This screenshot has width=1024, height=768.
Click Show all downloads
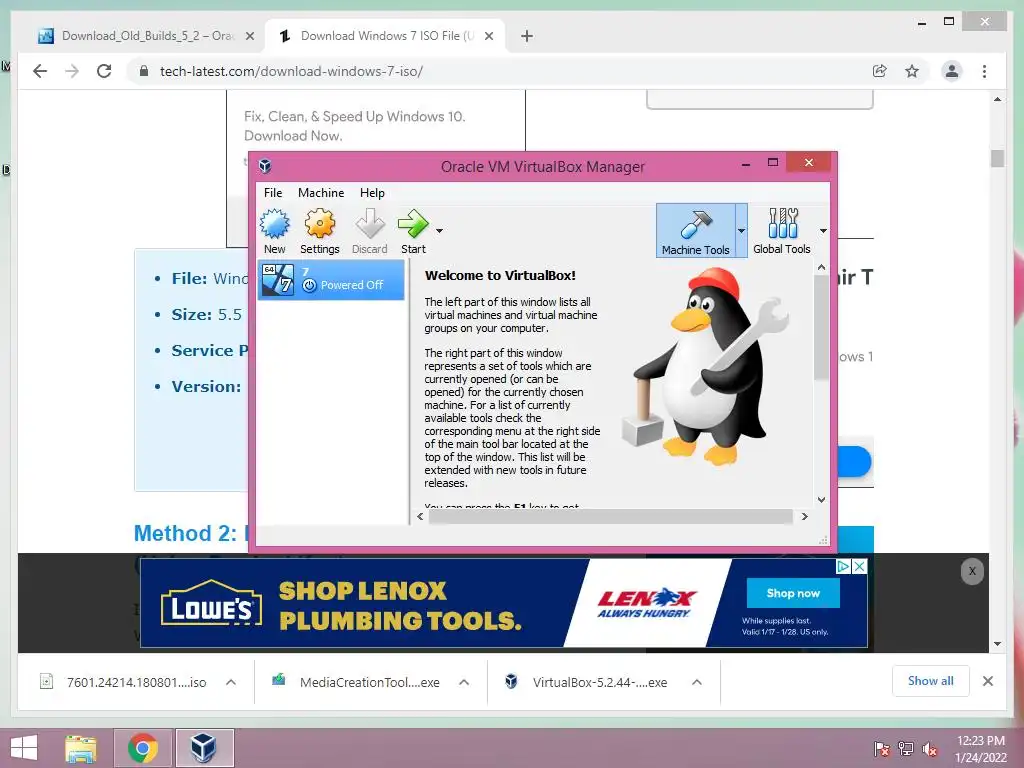coord(931,681)
